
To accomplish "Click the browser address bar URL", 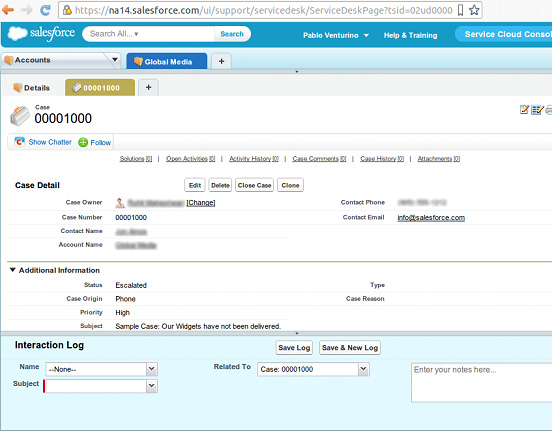I will click(264, 10).
